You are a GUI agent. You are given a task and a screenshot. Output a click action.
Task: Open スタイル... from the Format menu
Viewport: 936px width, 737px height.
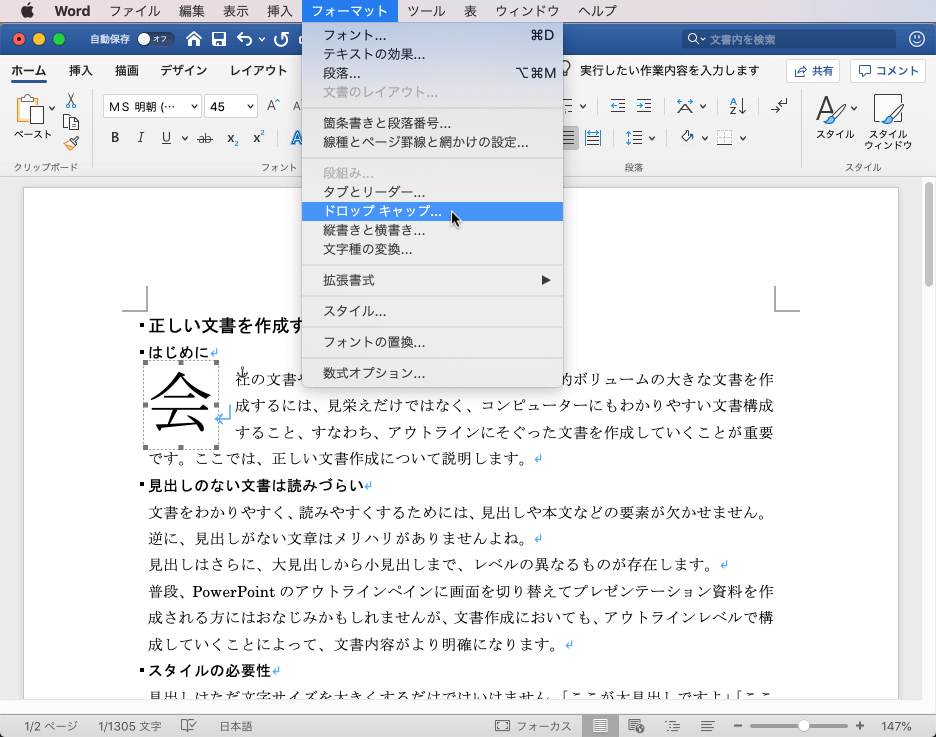432,311
